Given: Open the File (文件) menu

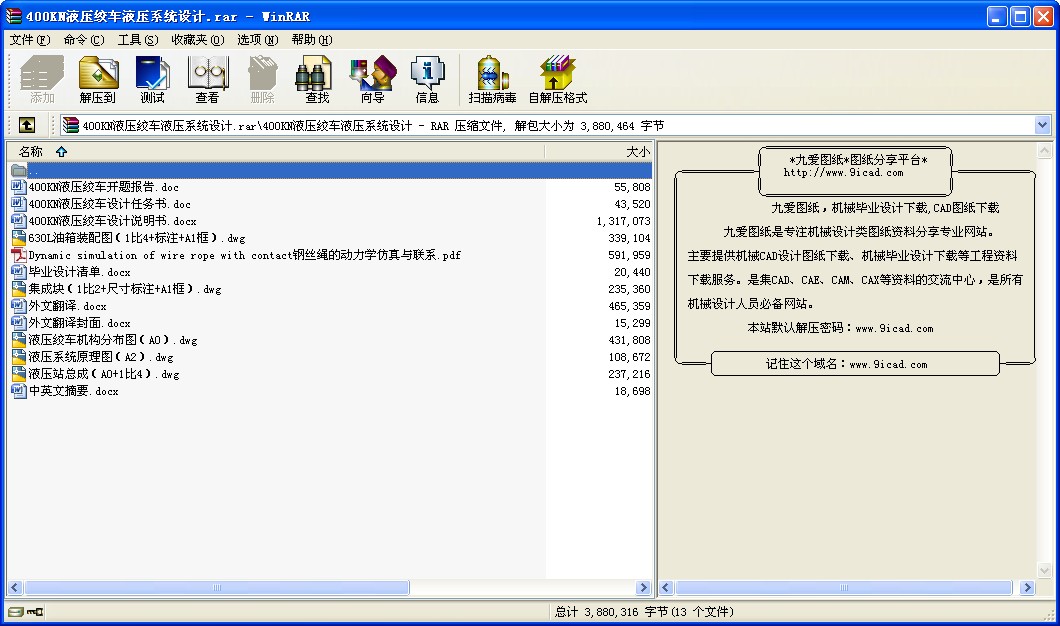Looking at the screenshot, I should 29,40.
